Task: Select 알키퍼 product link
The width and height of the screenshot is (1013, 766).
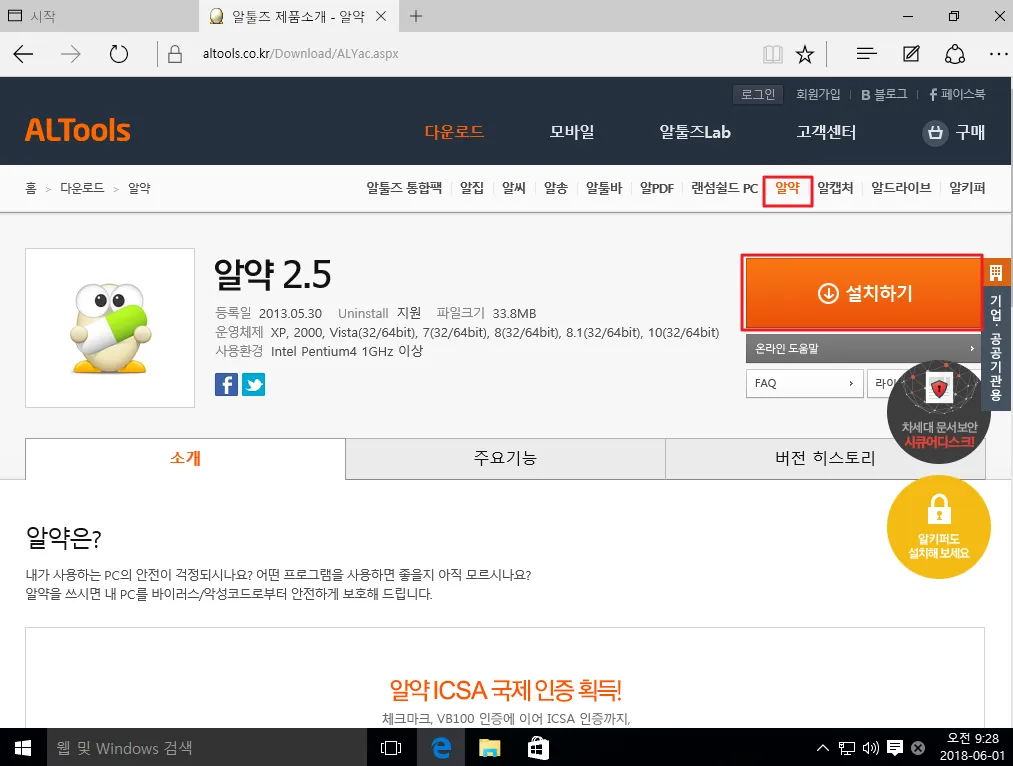Action: pyautogui.click(x=967, y=188)
